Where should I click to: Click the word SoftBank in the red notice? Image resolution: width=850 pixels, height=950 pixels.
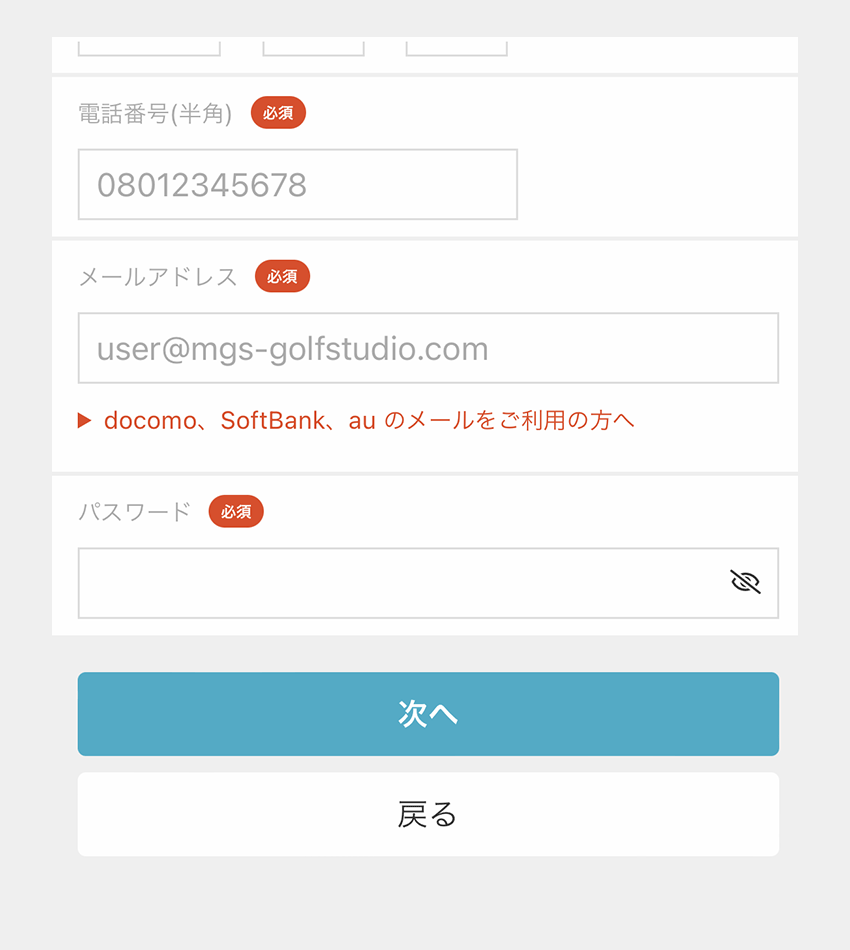(273, 420)
